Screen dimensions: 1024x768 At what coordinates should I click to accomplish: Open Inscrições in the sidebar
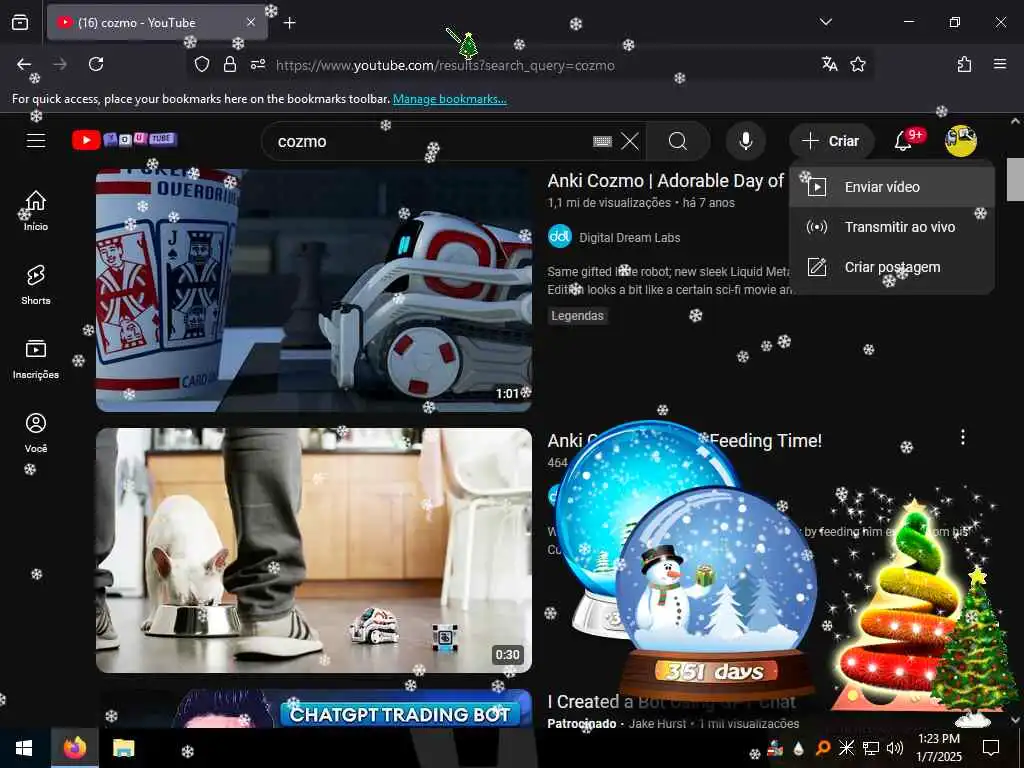(x=36, y=359)
